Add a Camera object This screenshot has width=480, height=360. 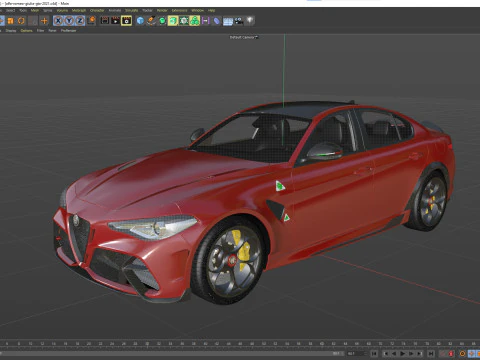pyautogui.click(x=239, y=21)
